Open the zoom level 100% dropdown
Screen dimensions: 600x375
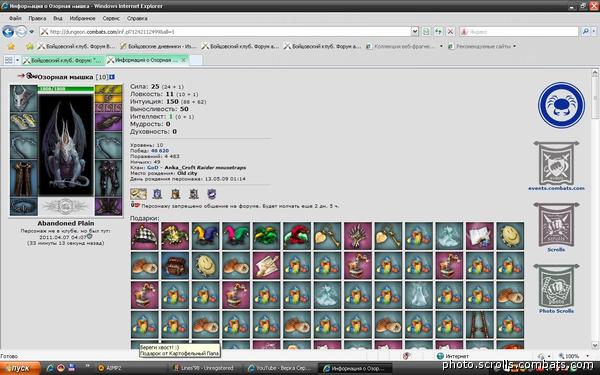tap(572, 356)
